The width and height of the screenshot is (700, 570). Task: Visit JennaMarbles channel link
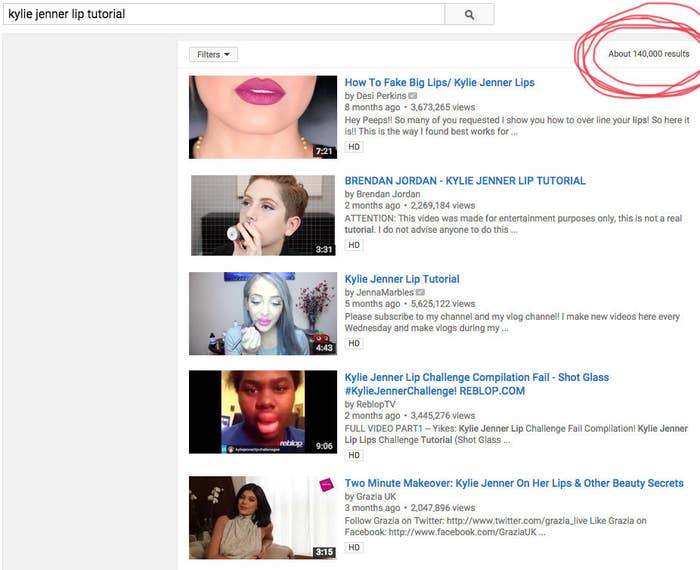[385, 292]
